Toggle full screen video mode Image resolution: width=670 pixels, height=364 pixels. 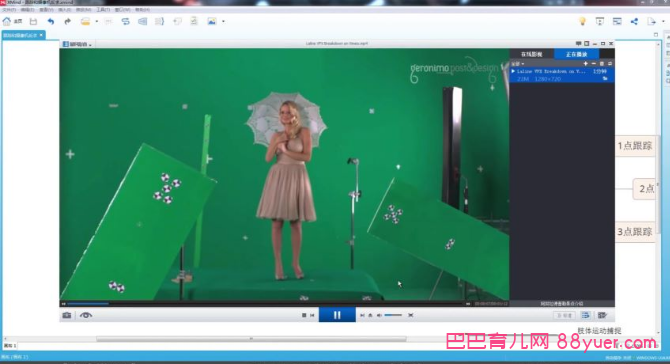[x=411, y=315]
